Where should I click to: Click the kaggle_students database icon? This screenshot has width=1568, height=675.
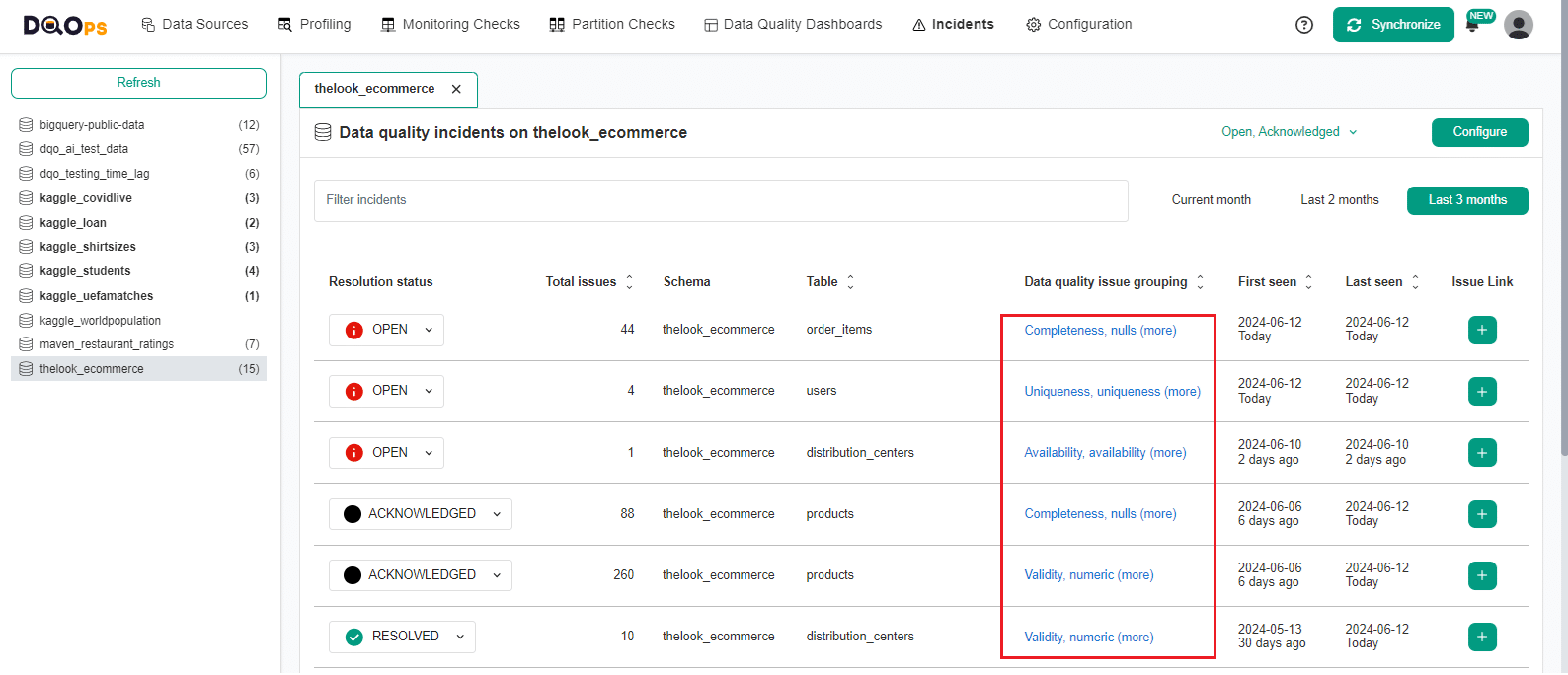[26, 271]
